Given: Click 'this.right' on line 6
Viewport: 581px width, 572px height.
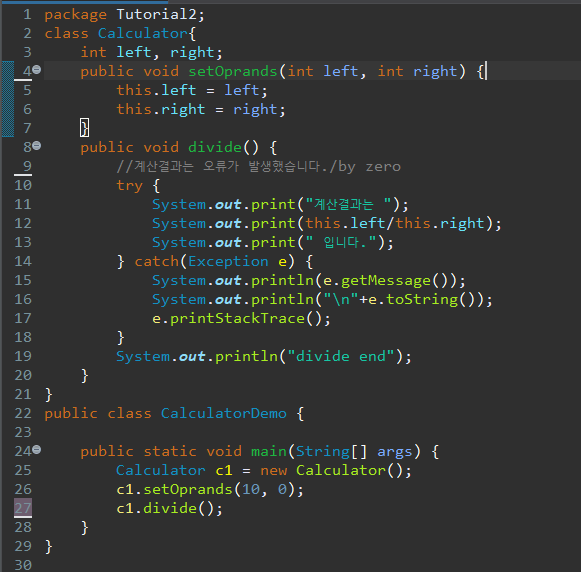Looking at the screenshot, I should pyautogui.click(x=160, y=109).
